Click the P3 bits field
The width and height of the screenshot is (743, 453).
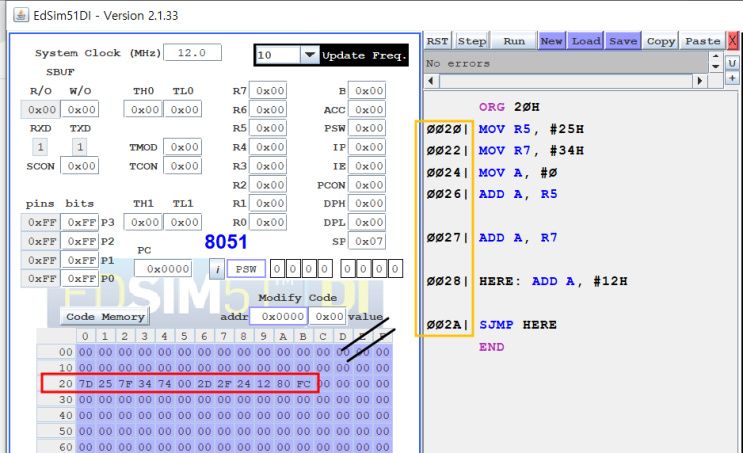(x=80, y=222)
